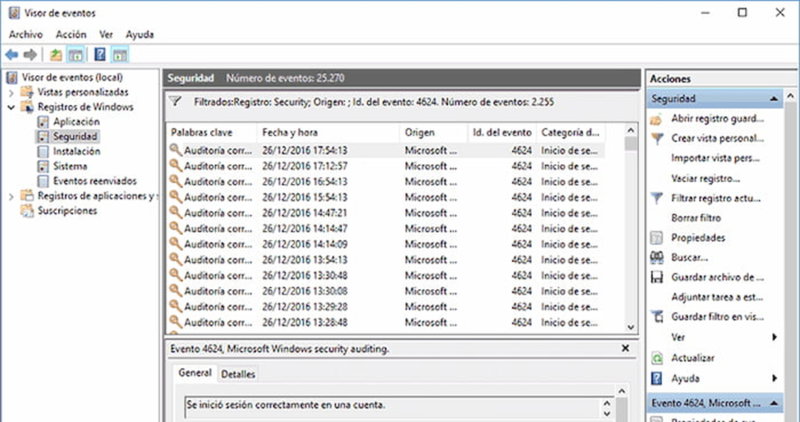Open the Ver submenu arrow in Acciones

(x=774, y=337)
